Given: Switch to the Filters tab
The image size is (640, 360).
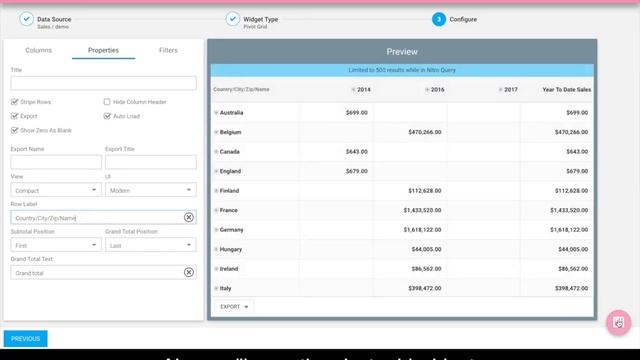Looking at the screenshot, I should pos(168,50).
